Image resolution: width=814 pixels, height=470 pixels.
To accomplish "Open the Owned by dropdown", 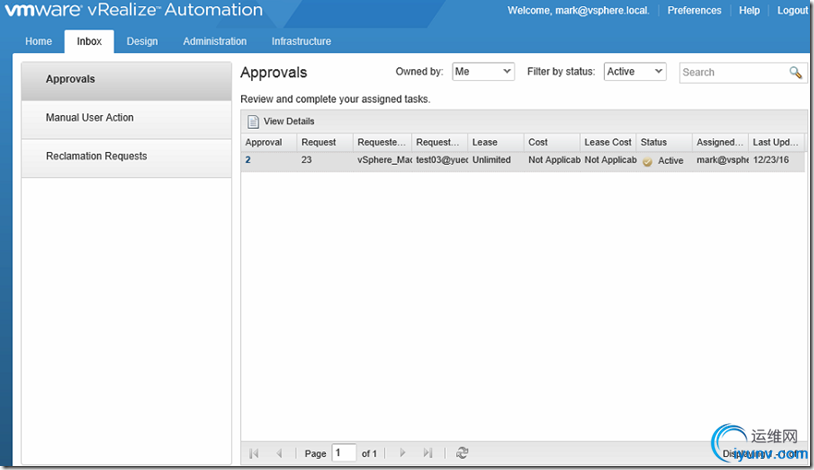I will (x=483, y=72).
